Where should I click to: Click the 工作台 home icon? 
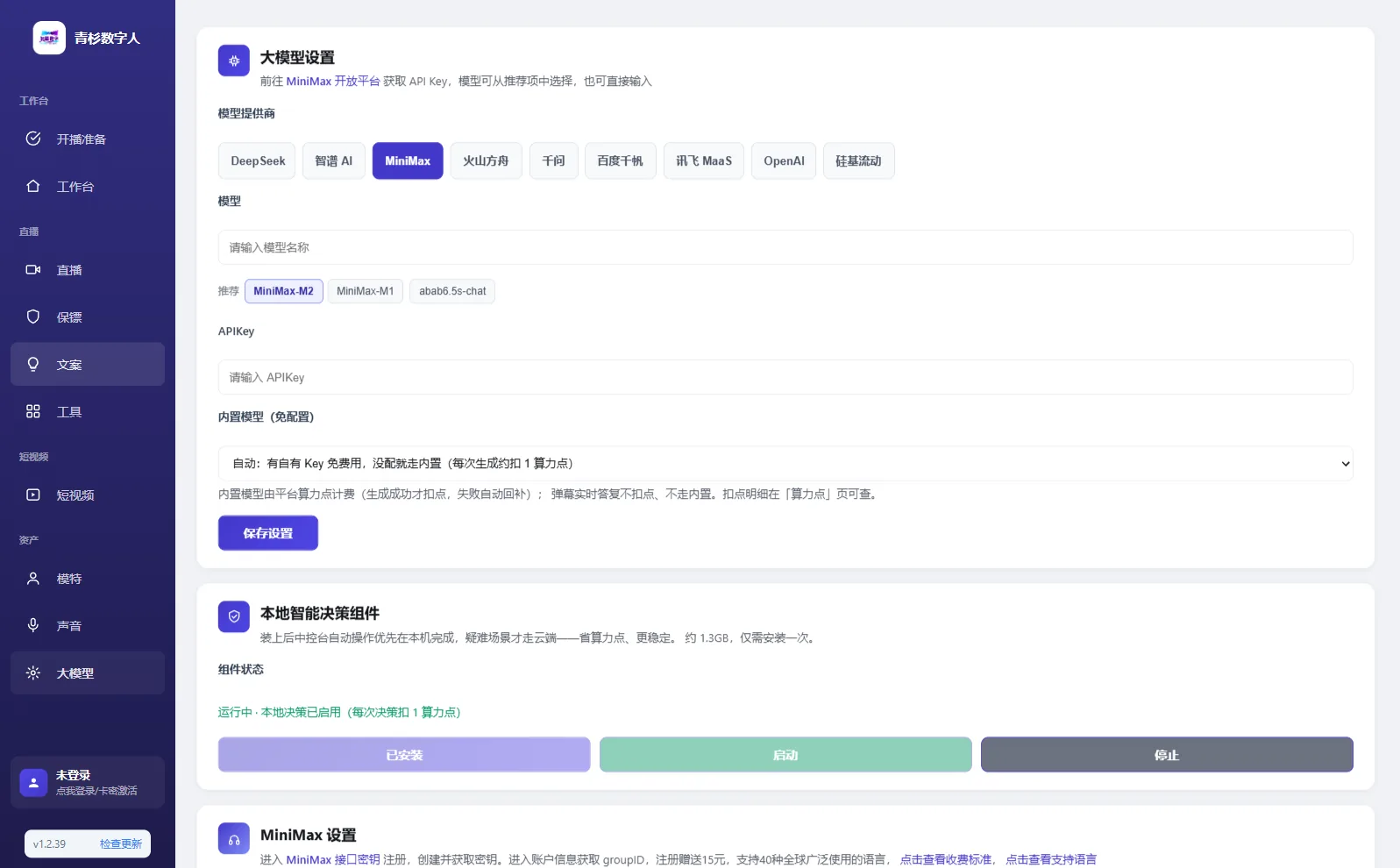click(33, 186)
